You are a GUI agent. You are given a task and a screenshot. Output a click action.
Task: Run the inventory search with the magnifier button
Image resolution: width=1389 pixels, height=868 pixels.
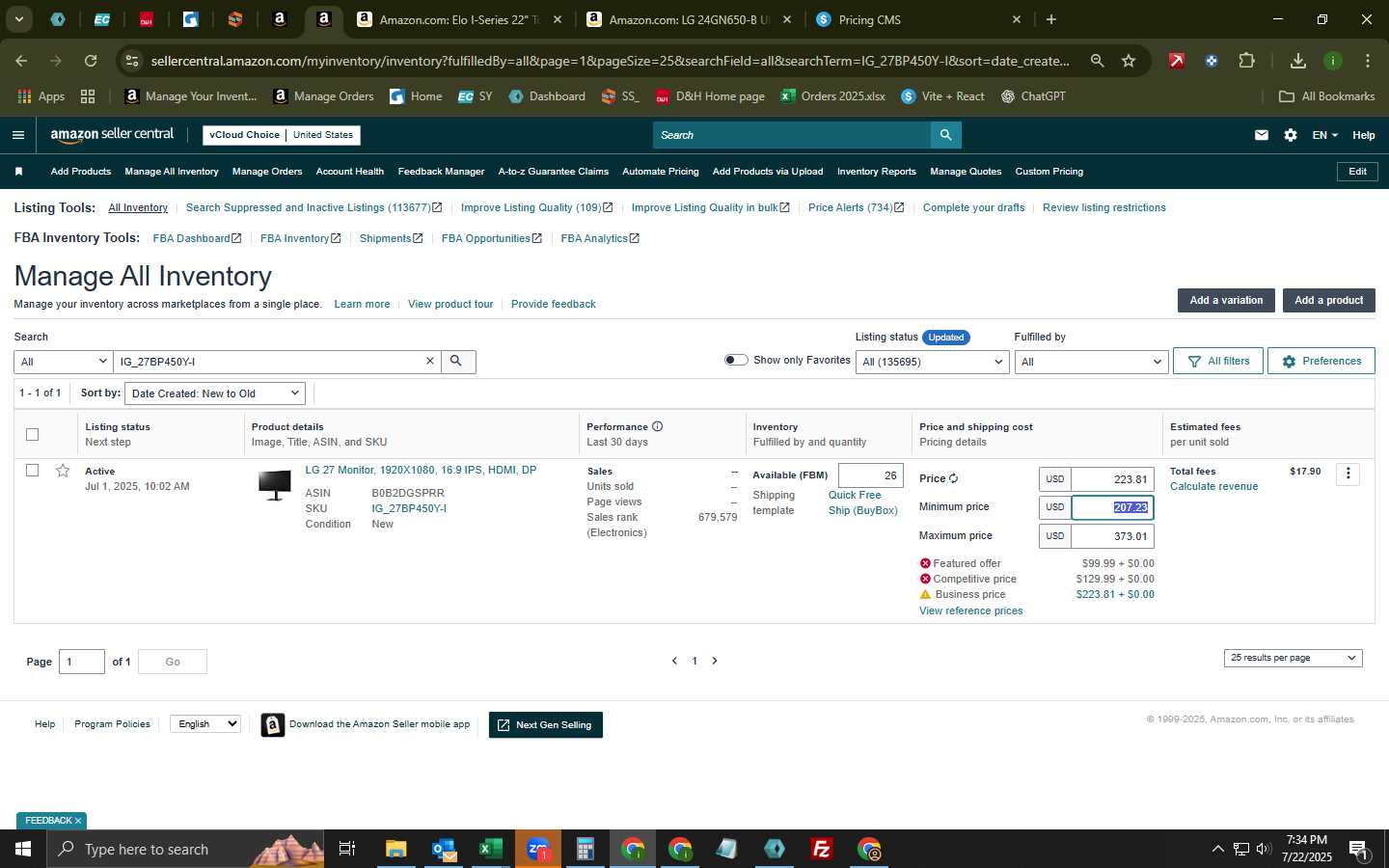(x=457, y=361)
